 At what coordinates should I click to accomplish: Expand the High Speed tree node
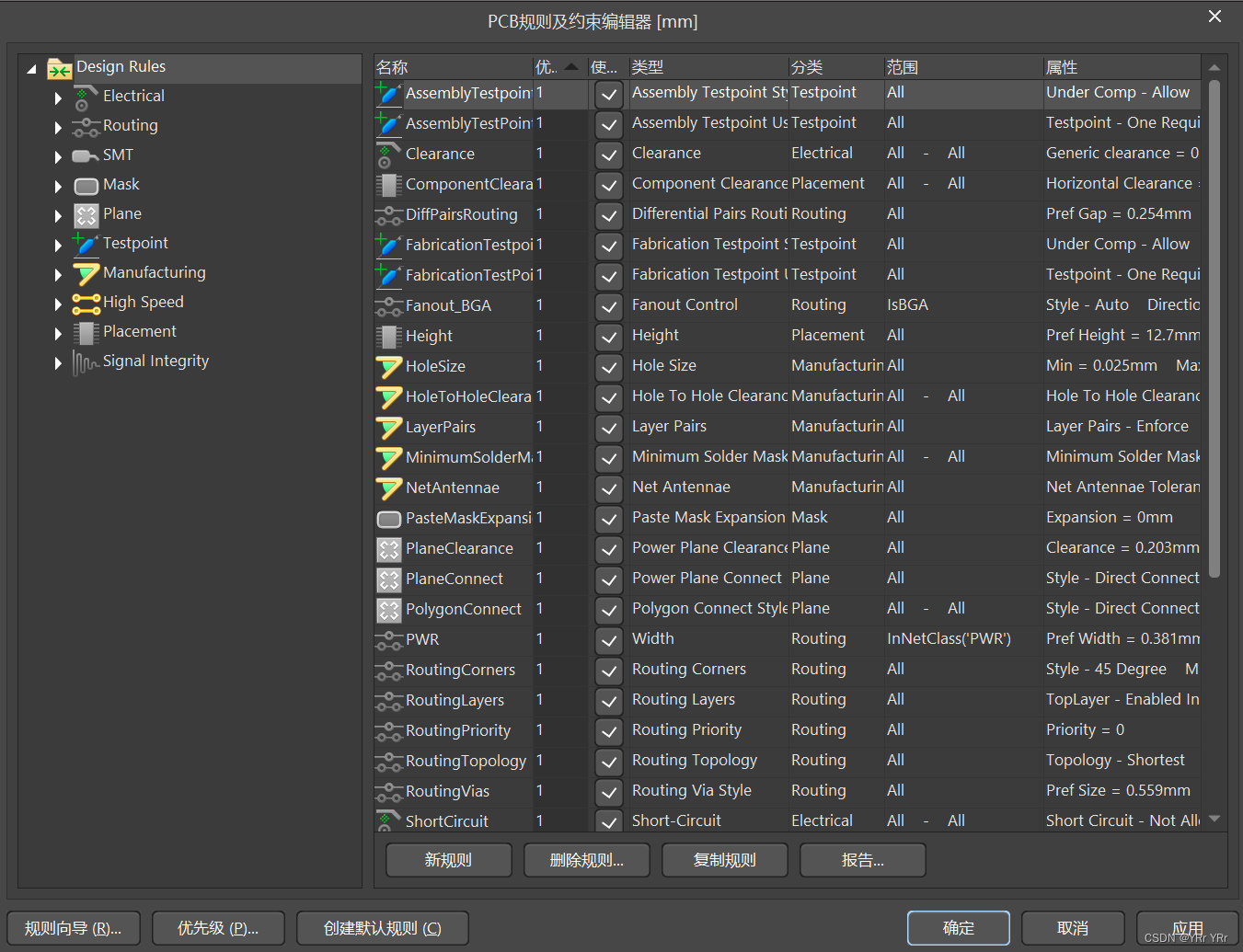(x=58, y=304)
